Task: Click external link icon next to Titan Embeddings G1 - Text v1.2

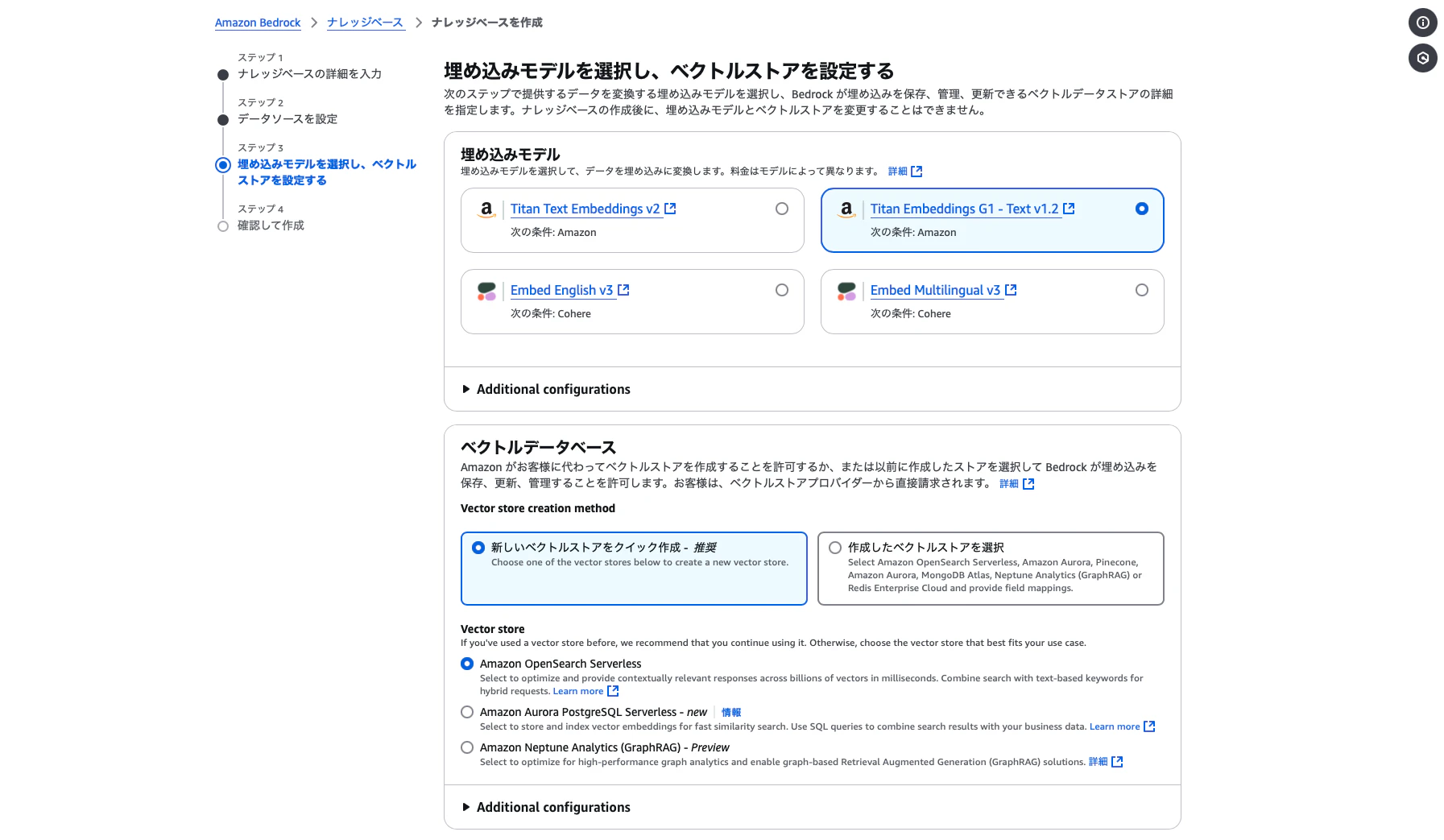Action: pos(1069,209)
